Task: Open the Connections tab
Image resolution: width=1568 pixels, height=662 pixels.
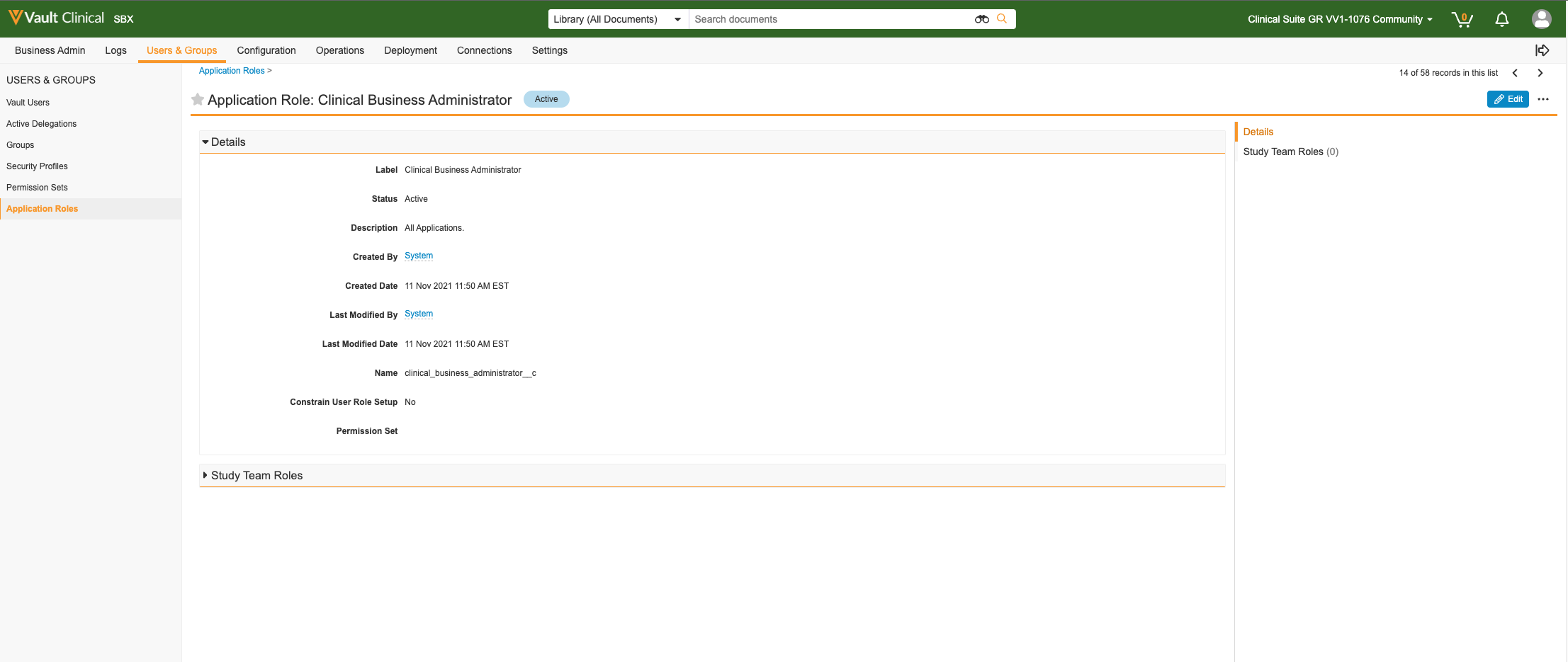Action: pos(485,50)
